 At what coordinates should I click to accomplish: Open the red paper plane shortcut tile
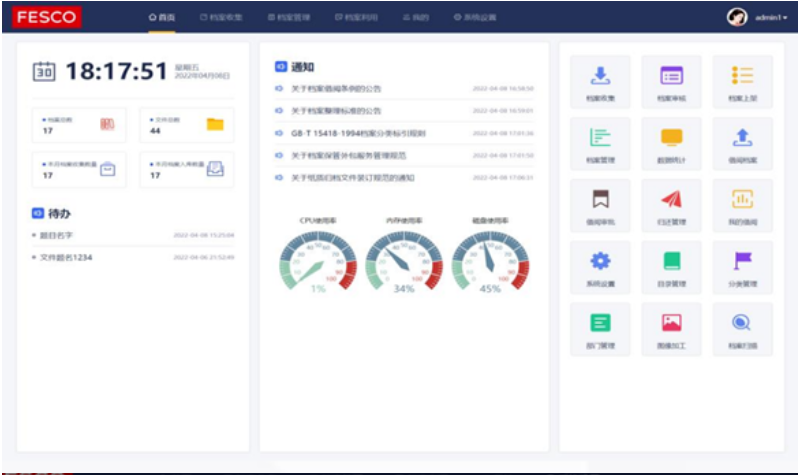(671, 205)
